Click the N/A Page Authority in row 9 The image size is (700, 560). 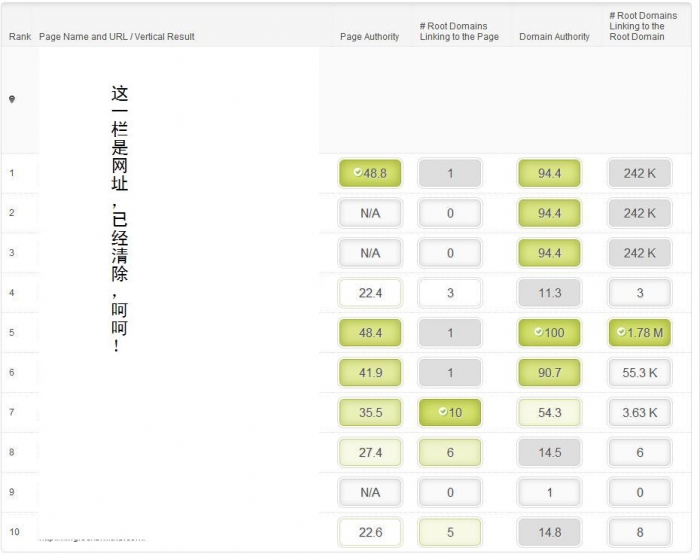tap(370, 493)
